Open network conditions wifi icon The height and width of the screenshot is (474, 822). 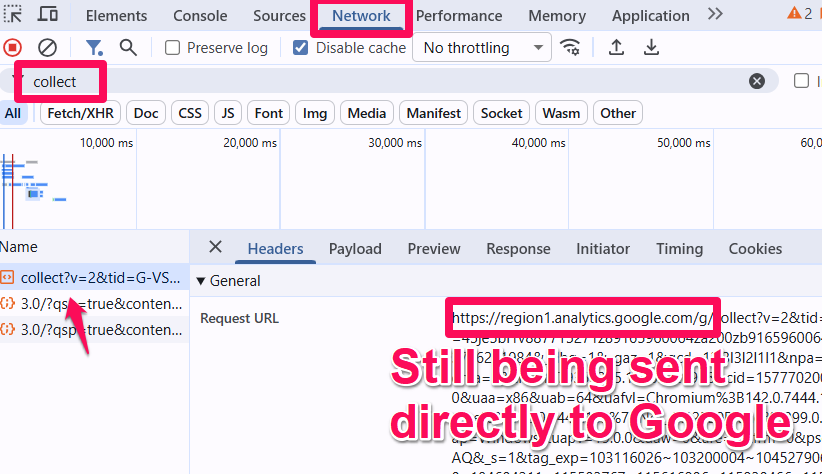(571, 48)
